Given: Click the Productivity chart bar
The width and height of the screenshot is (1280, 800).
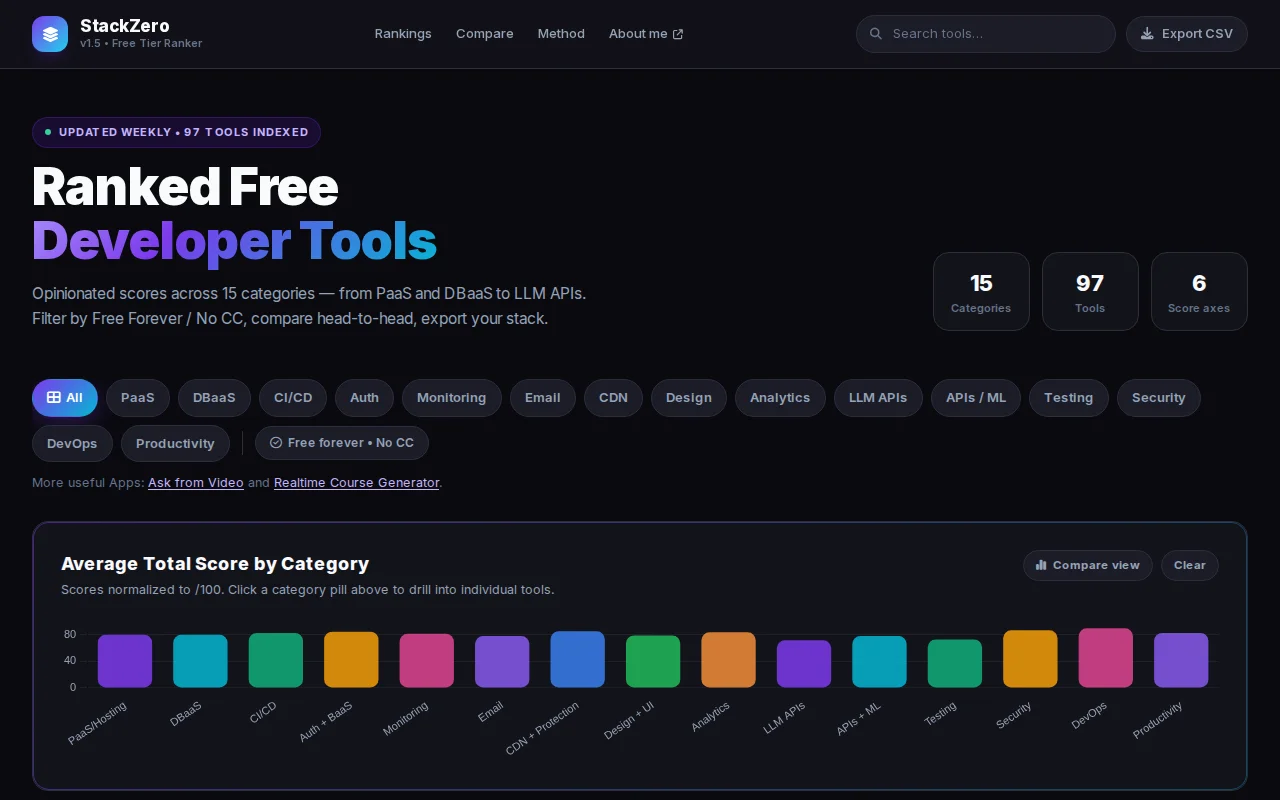Looking at the screenshot, I should click(x=1181, y=660).
